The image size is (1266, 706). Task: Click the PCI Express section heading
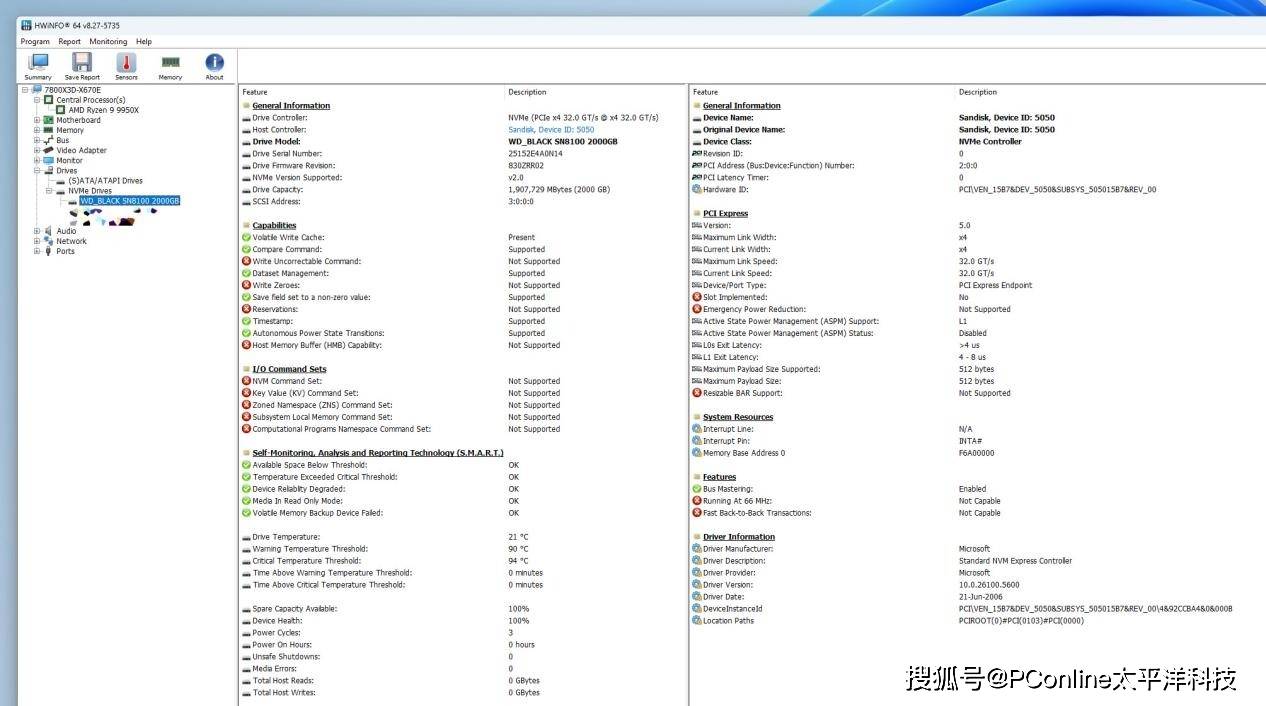[725, 213]
